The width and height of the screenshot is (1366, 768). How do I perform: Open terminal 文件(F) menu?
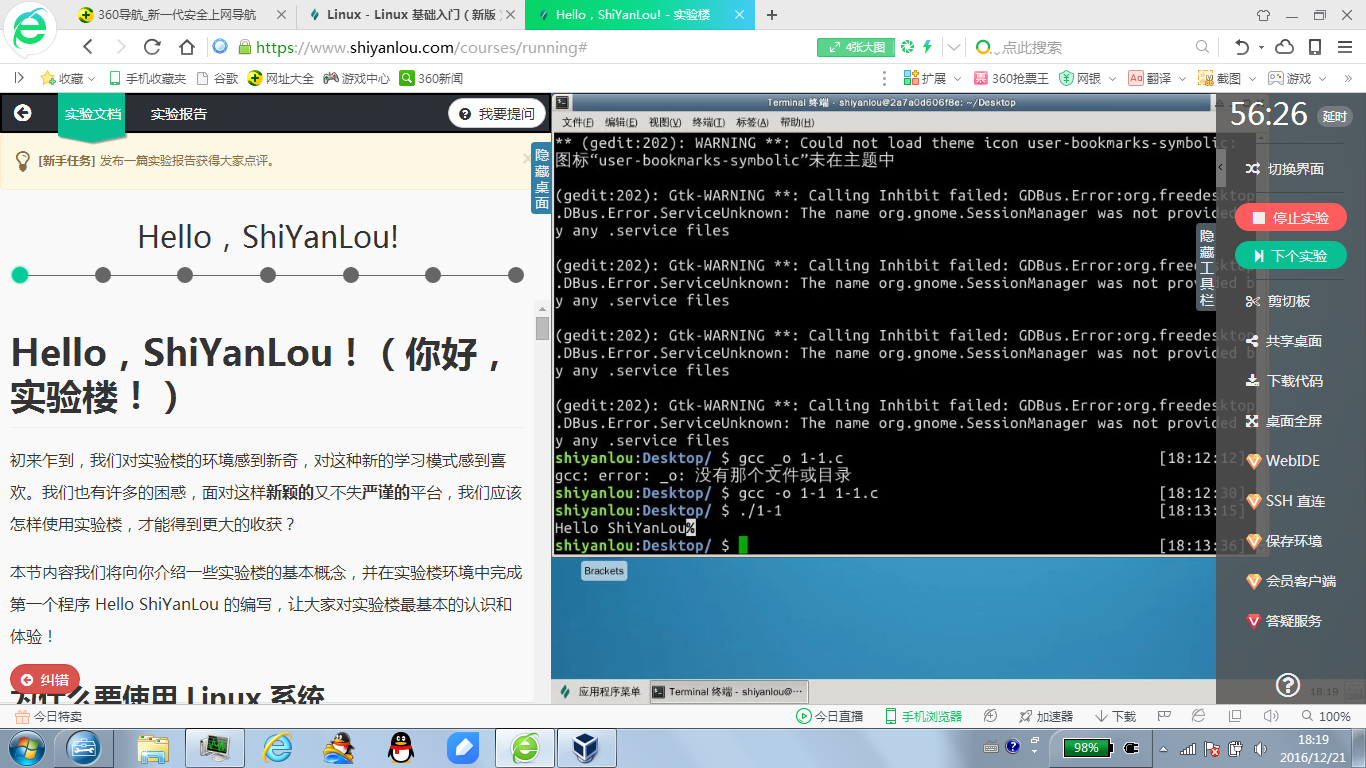pos(577,122)
